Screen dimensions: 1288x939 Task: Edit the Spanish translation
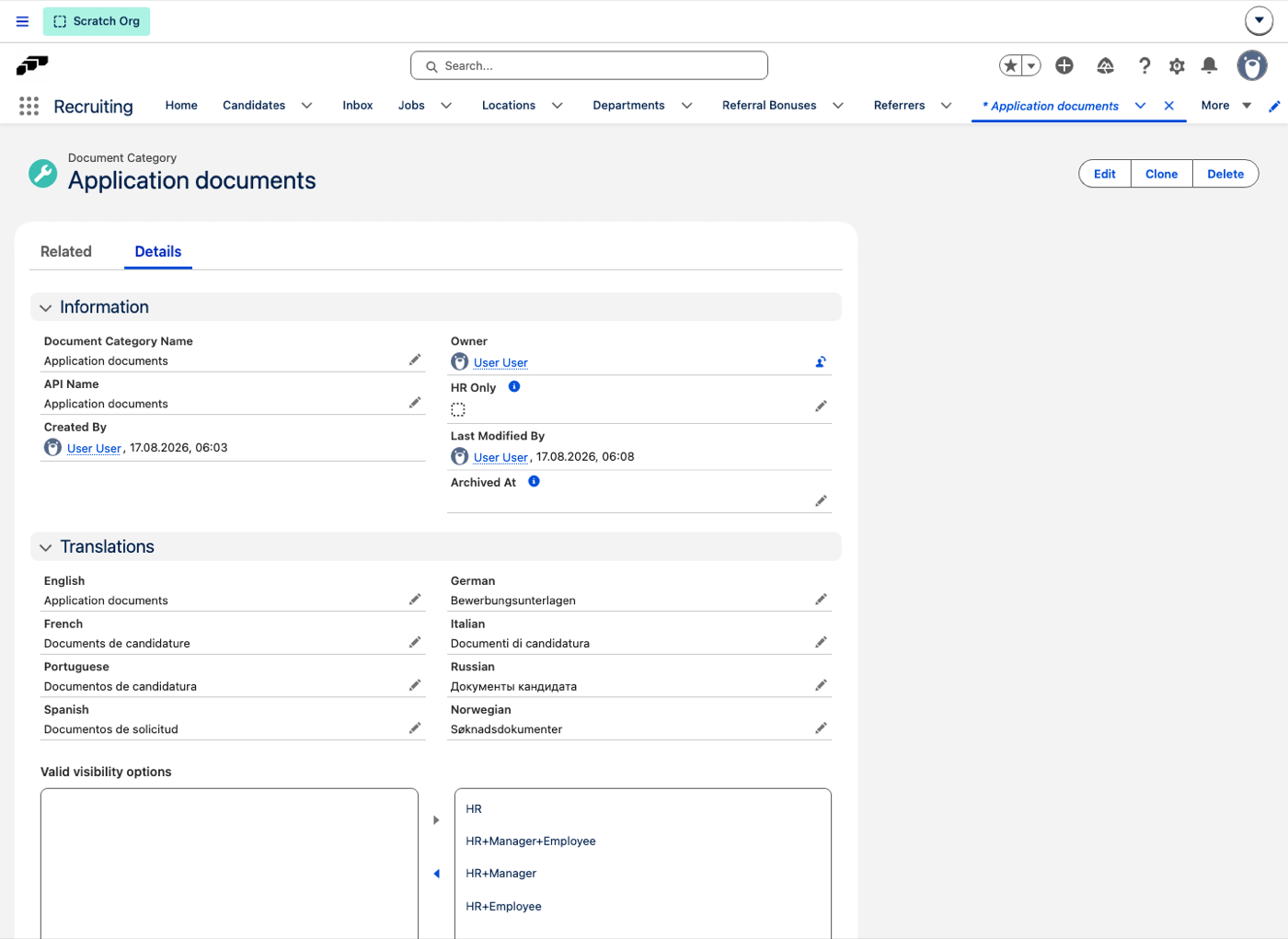point(415,728)
